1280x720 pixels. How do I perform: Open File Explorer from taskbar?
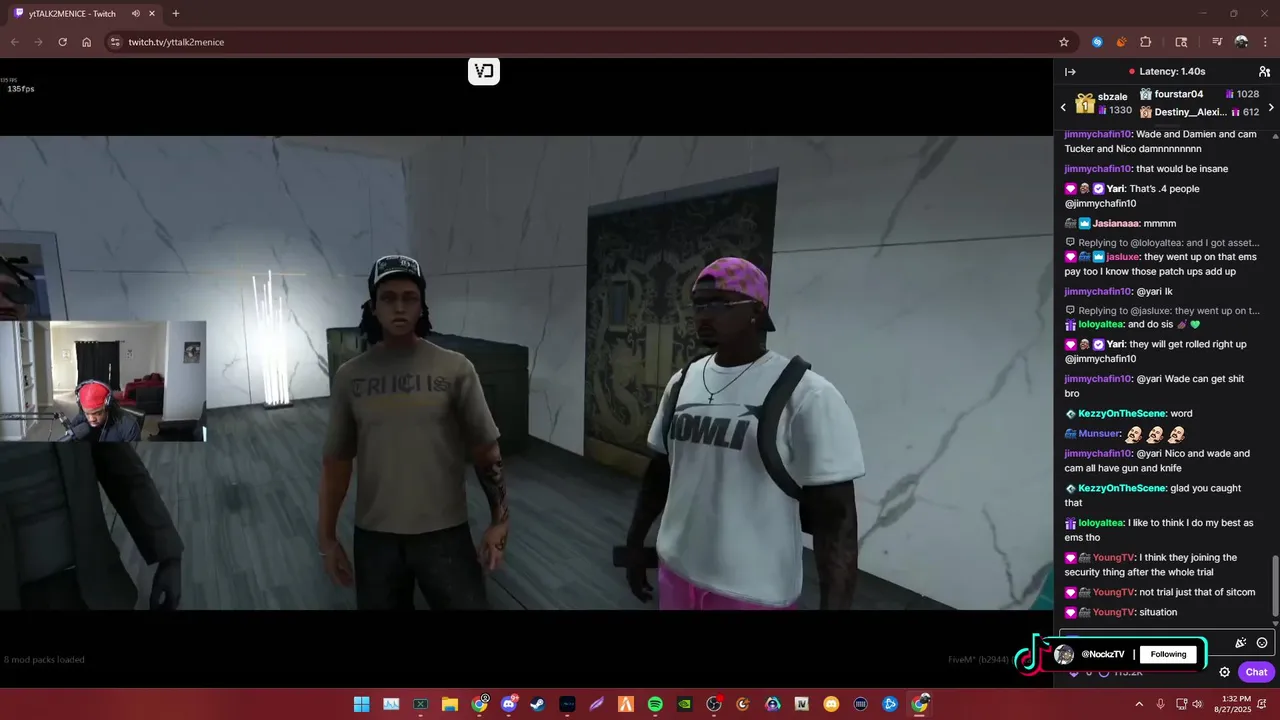coord(450,704)
